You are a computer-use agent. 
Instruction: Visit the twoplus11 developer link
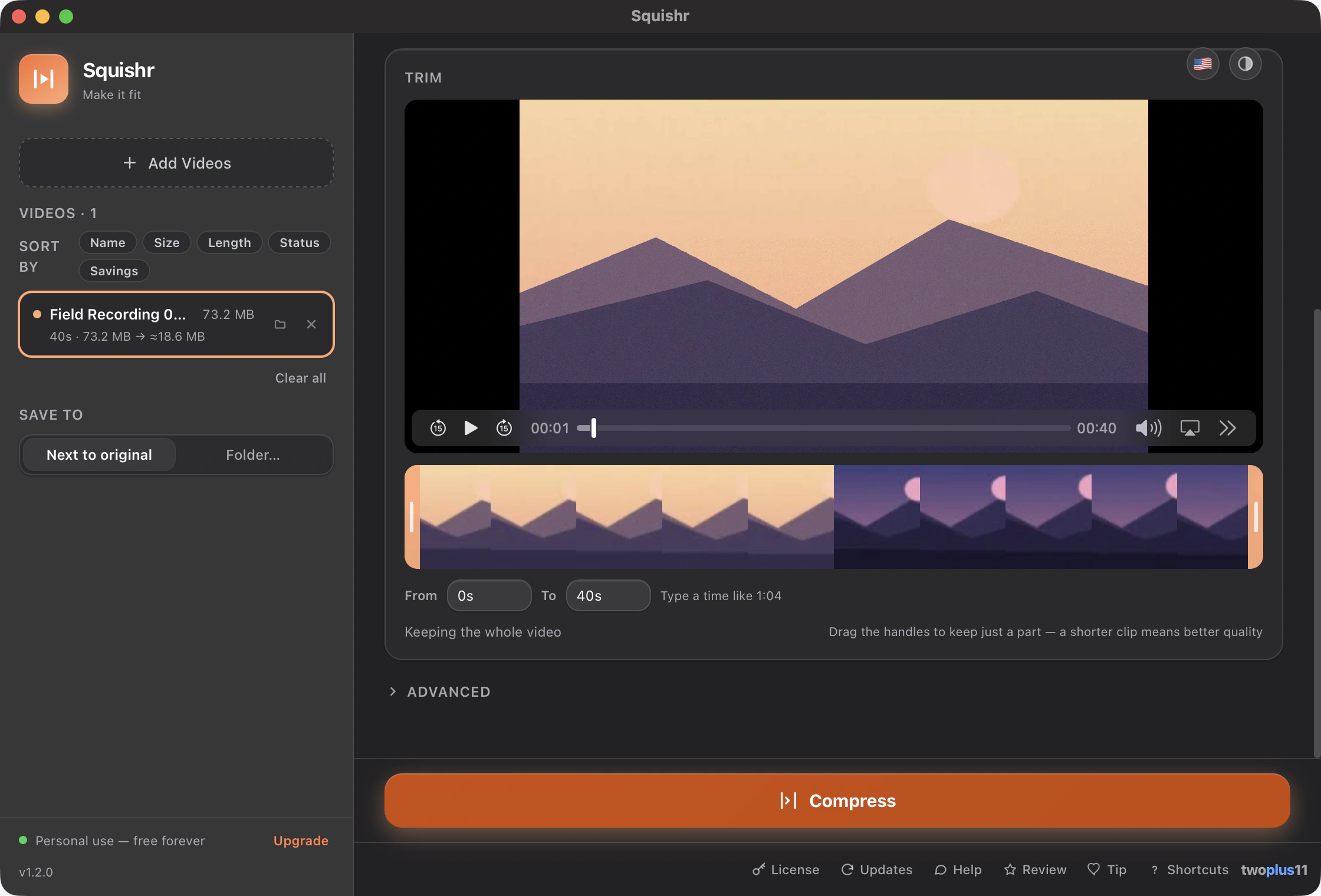(x=1274, y=869)
